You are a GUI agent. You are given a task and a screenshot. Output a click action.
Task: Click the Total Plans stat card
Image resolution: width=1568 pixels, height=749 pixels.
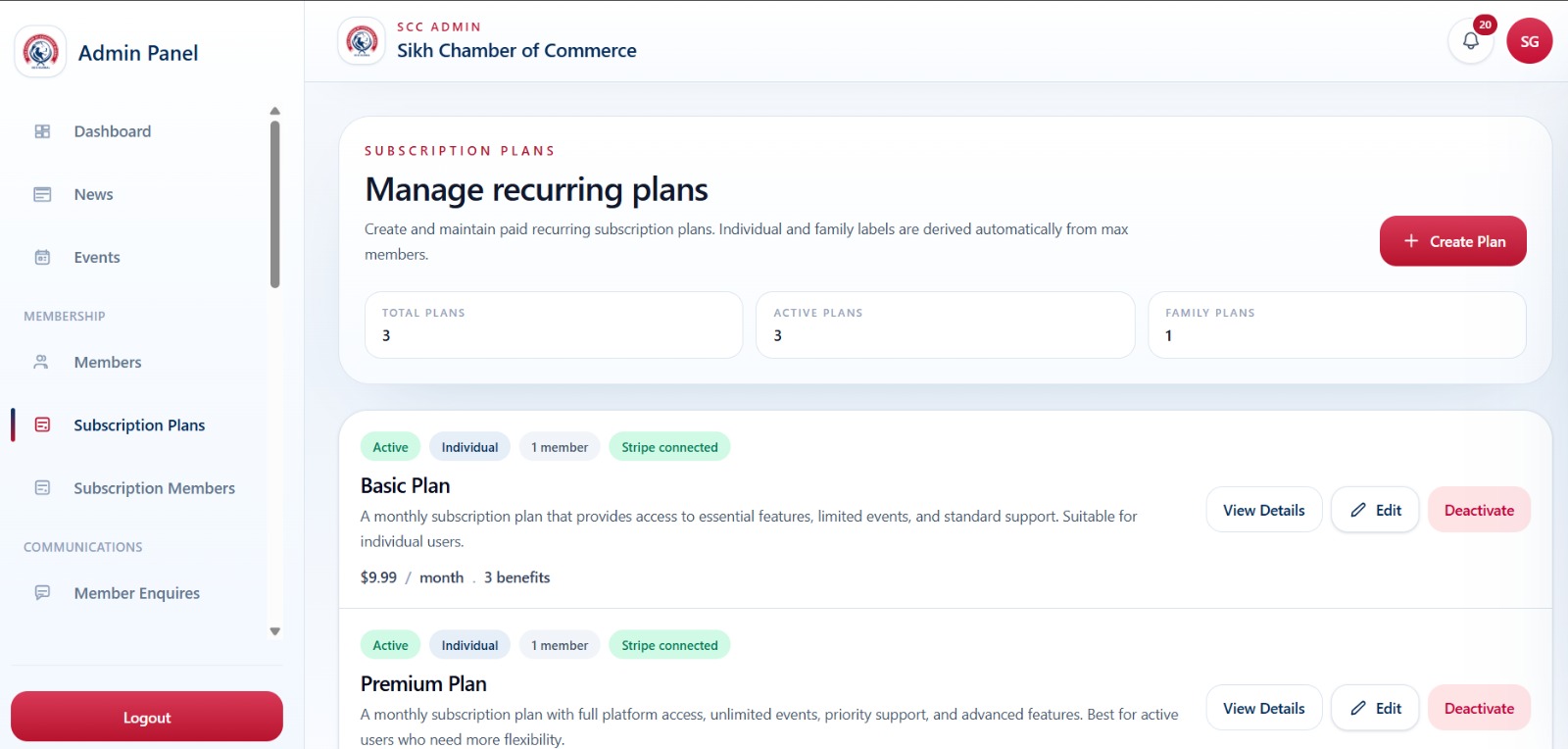tap(554, 325)
